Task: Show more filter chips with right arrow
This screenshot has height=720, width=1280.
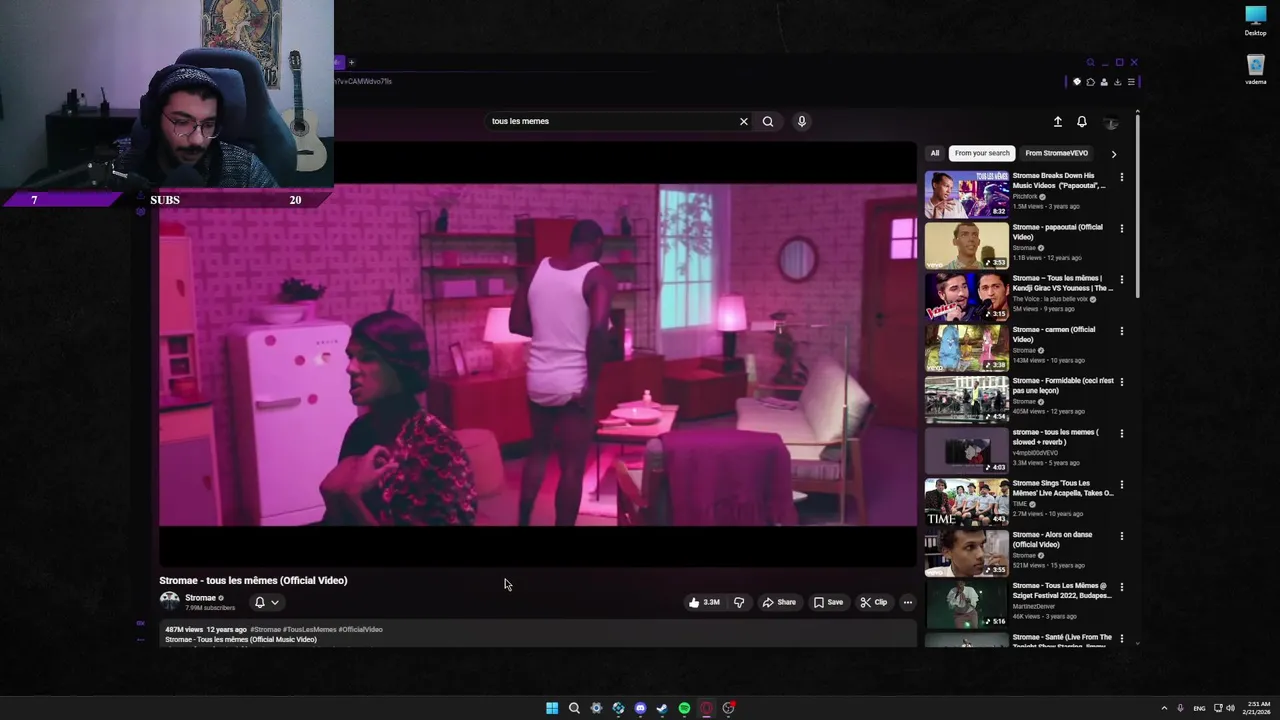Action: click(x=1113, y=154)
